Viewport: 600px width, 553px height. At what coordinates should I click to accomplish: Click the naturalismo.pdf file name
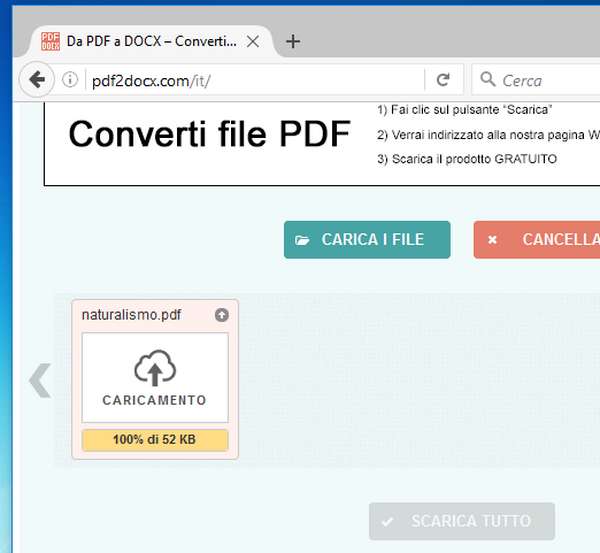pos(131,315)
